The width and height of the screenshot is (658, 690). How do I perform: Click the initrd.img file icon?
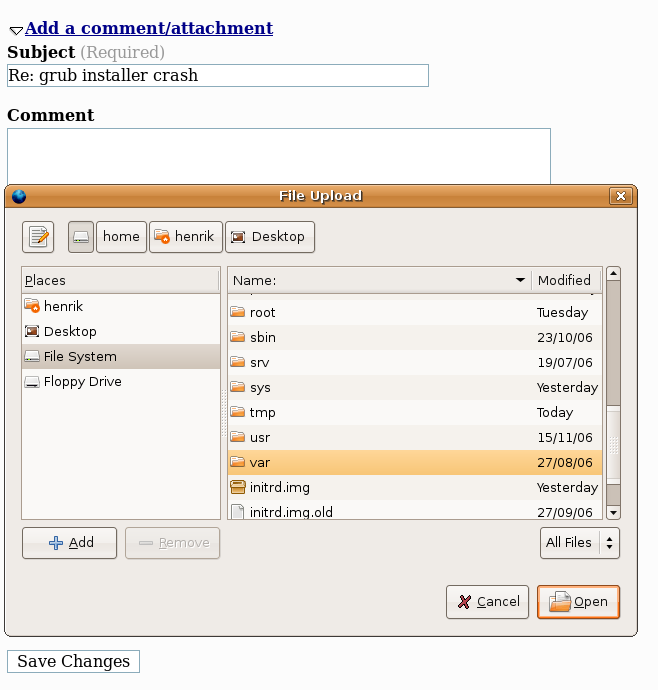237,487
